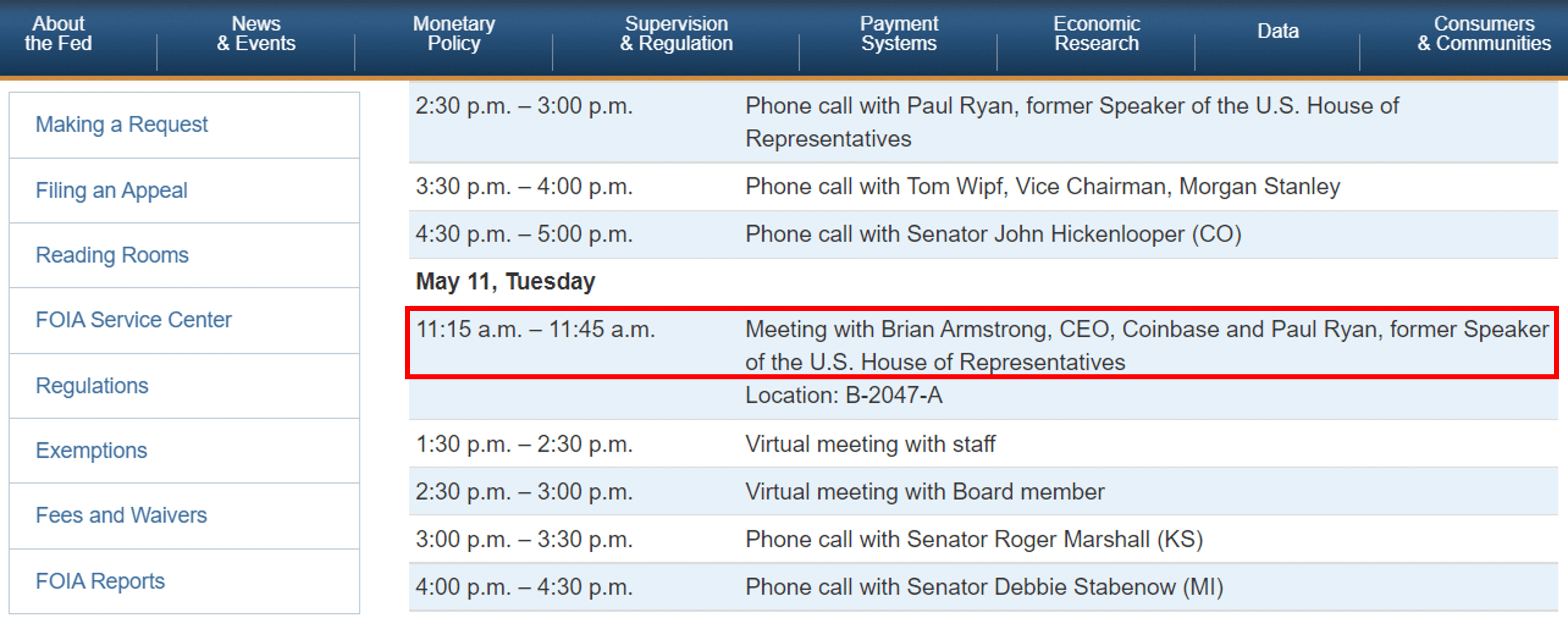Image resolution: width=1568 pixels, height=619 pixels.
Task: Click the May 11, Tuesday heading
Action: click(505, 281)
